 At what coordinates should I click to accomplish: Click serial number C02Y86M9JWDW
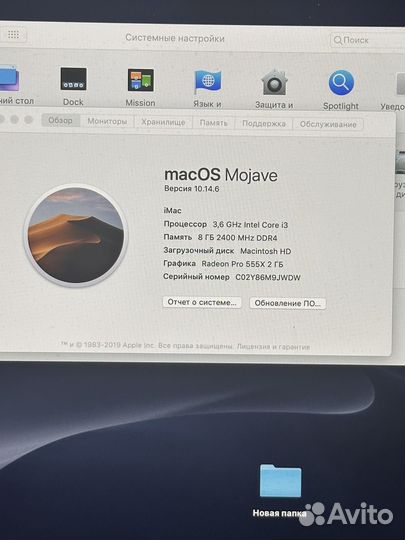tap(268, 278)
